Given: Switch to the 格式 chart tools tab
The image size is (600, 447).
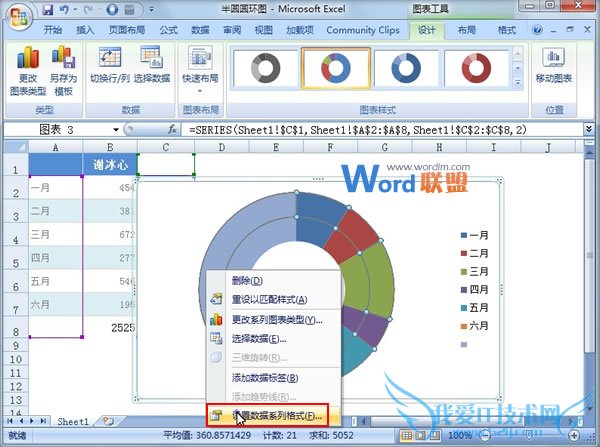Looking at the screenshot, I should 507,30.
